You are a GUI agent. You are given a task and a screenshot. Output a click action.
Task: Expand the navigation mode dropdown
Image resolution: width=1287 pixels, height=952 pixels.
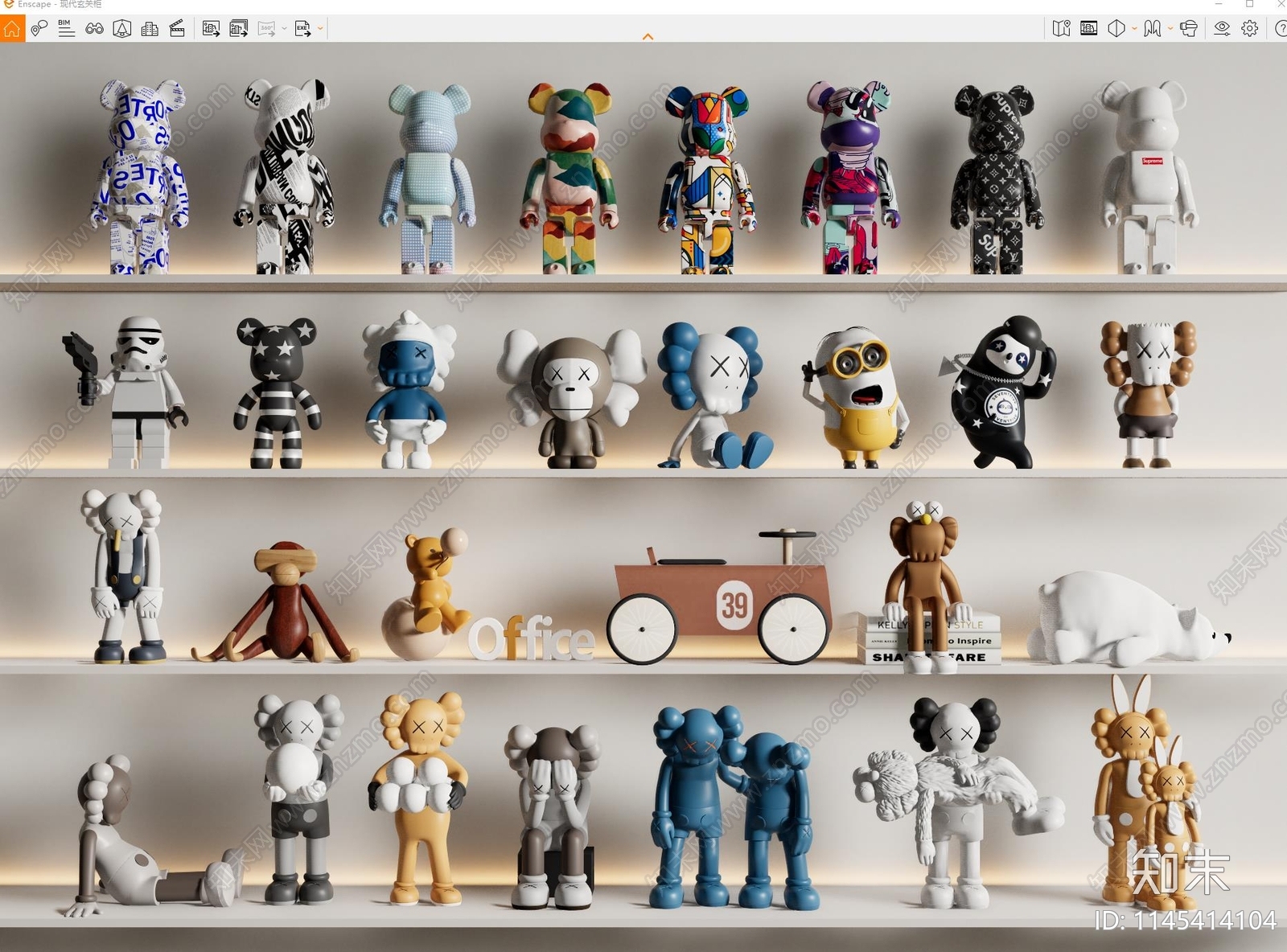(x=1170, y=29)
